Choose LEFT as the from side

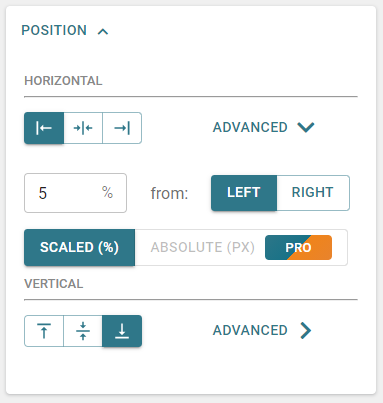244,193
